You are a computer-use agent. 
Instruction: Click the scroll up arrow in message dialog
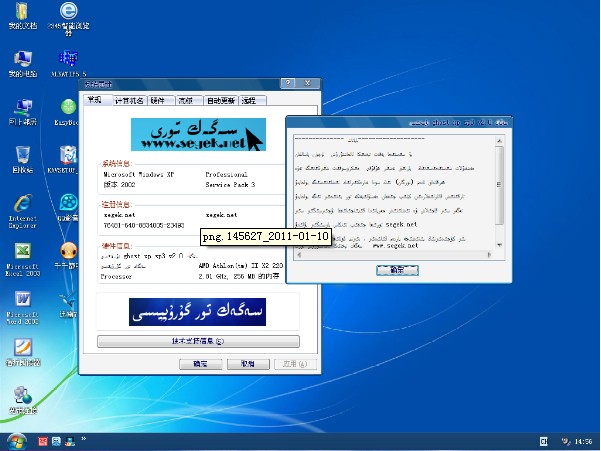pos(499,141)
